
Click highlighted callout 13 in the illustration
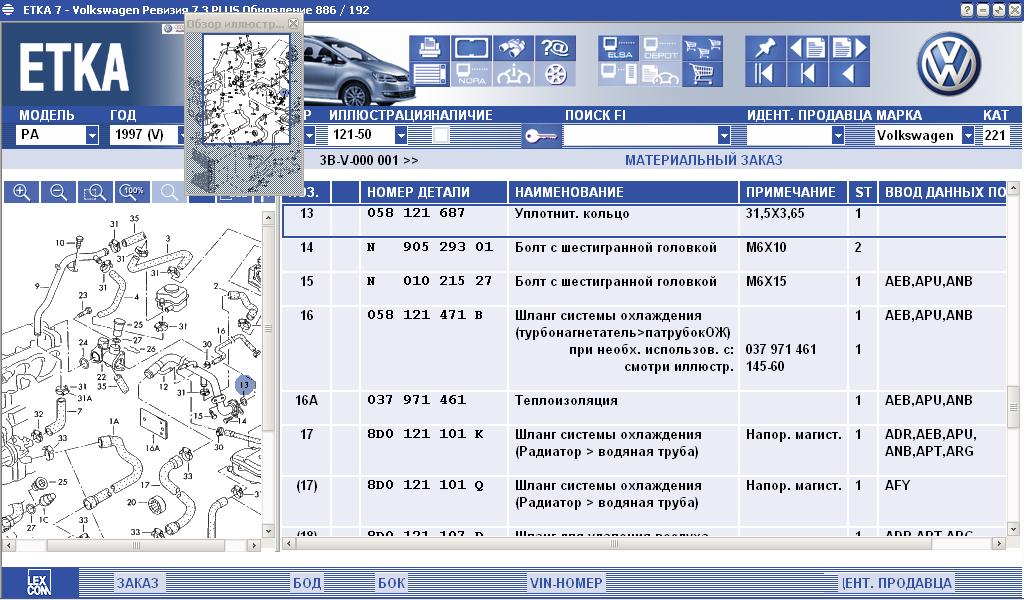click(244, 385)
